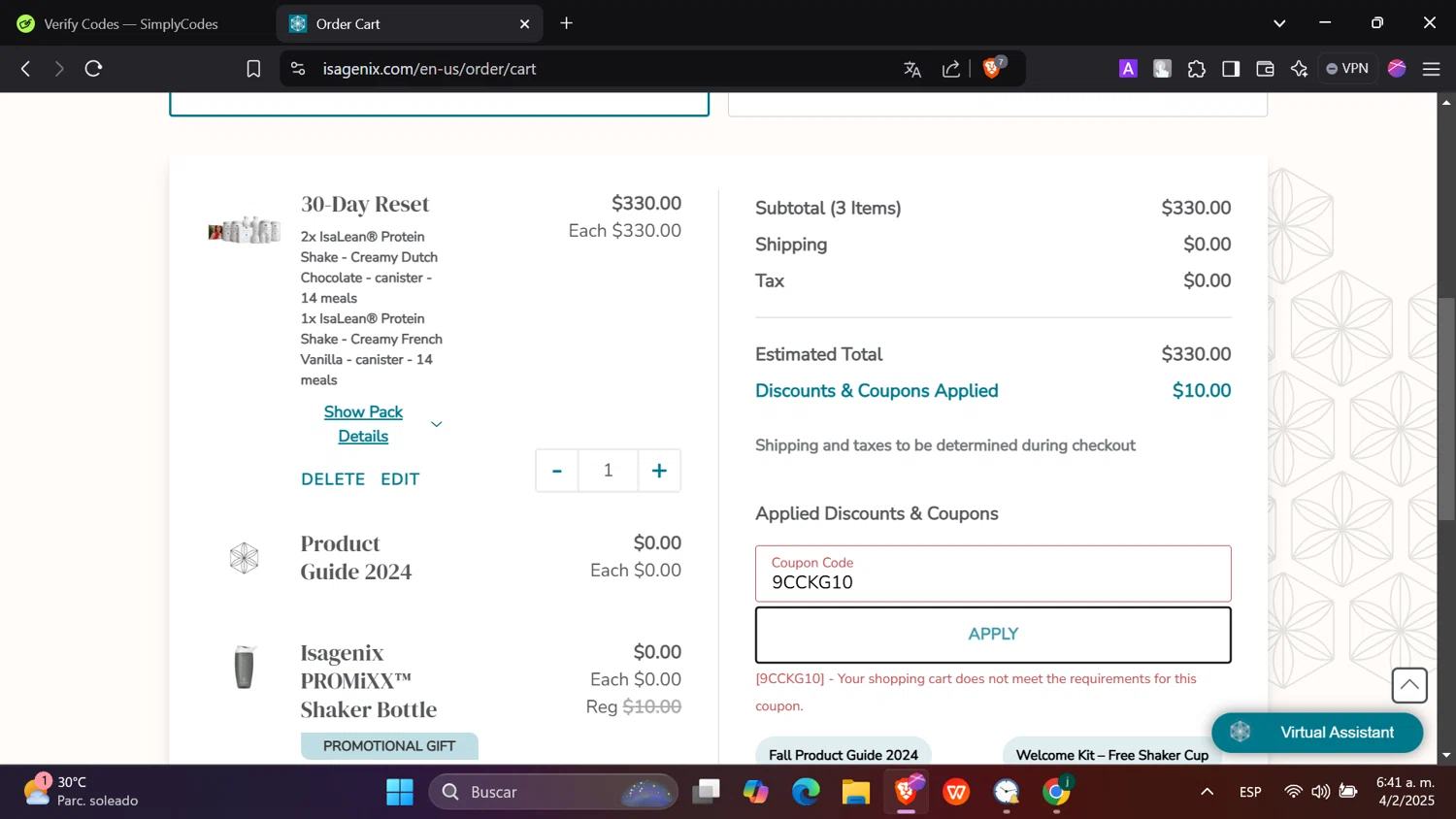Open Show Pack Details link
Screen dimensions: 1456x819
(x=363, y=424)
